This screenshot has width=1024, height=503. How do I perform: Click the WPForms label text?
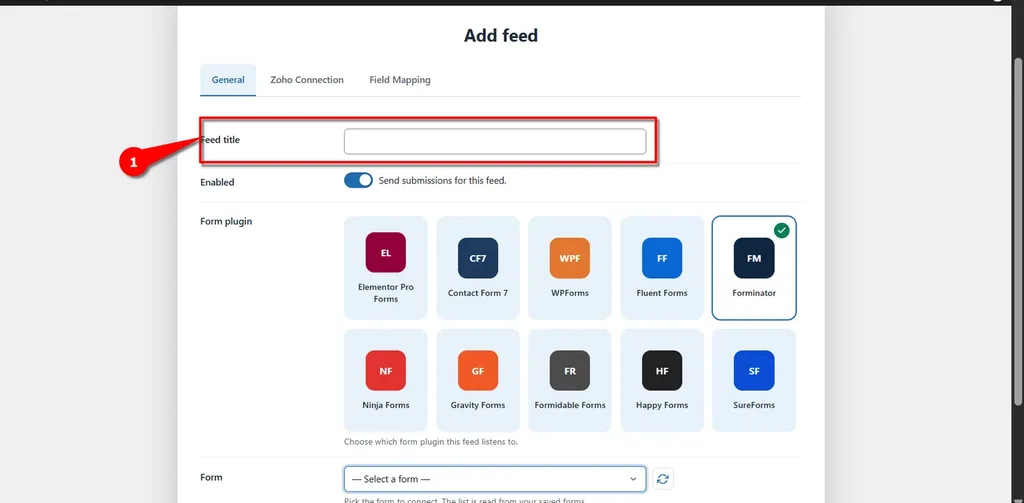pyautogui.click(x=569, y=293)
